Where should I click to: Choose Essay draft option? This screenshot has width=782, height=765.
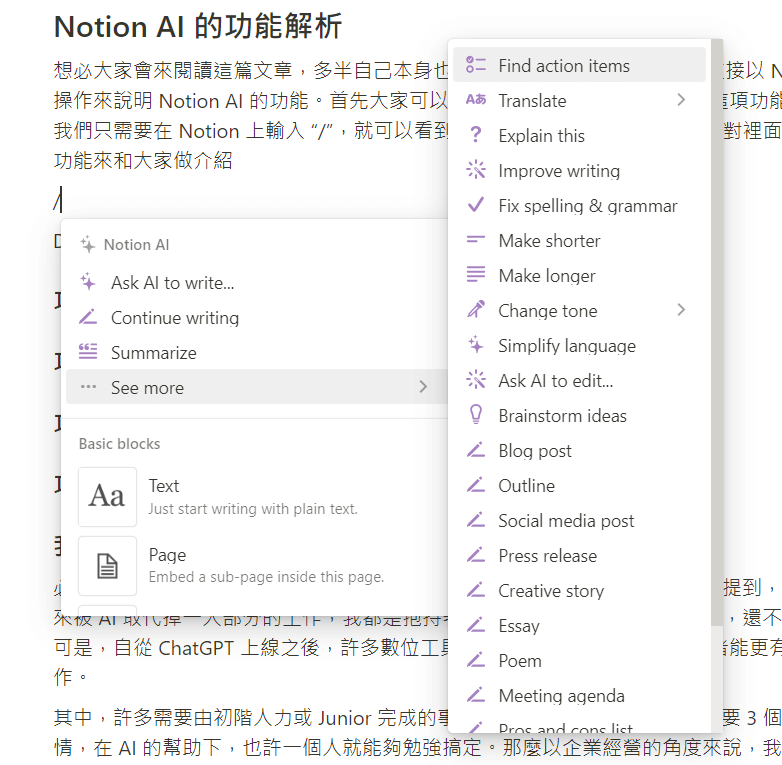point(580,625)
